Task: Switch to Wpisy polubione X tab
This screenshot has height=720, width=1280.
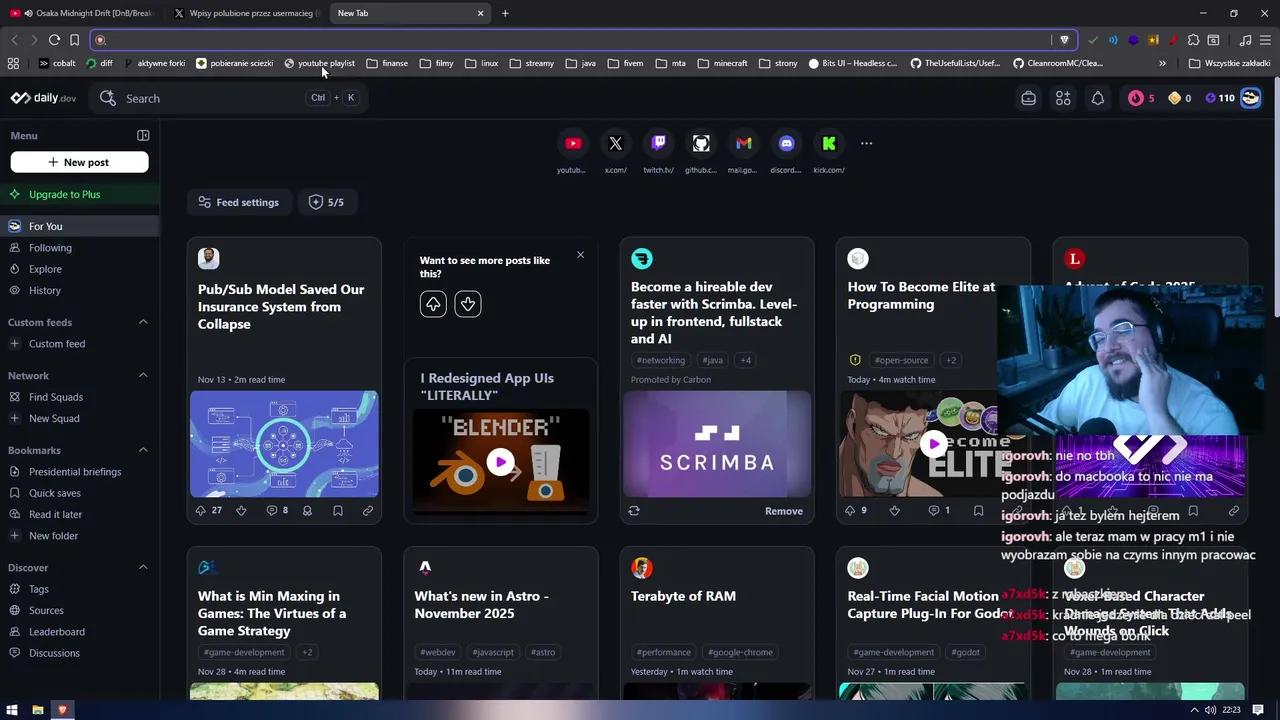Action: click(x=246, y=13)
